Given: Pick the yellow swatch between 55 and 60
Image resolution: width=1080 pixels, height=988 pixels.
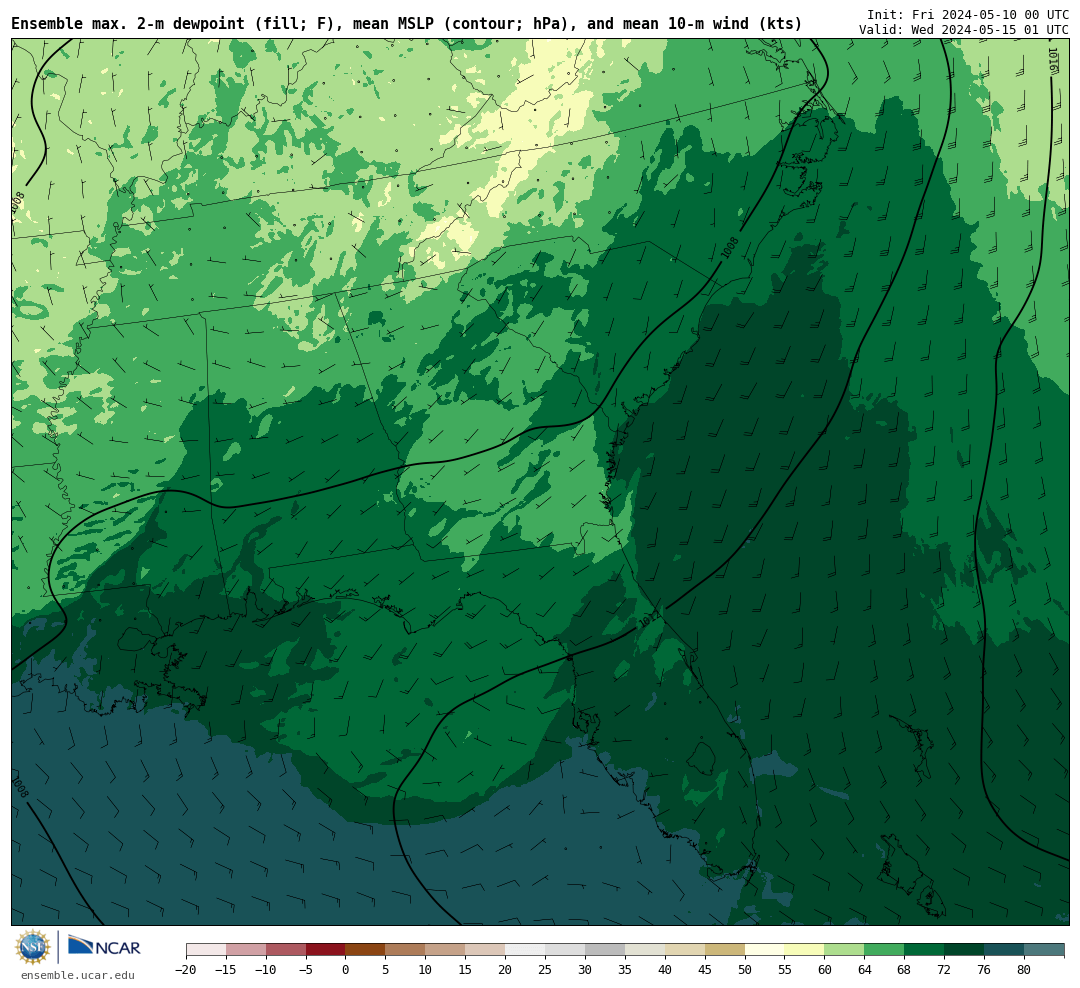Looking at the screenshot, I should [804, 950].
